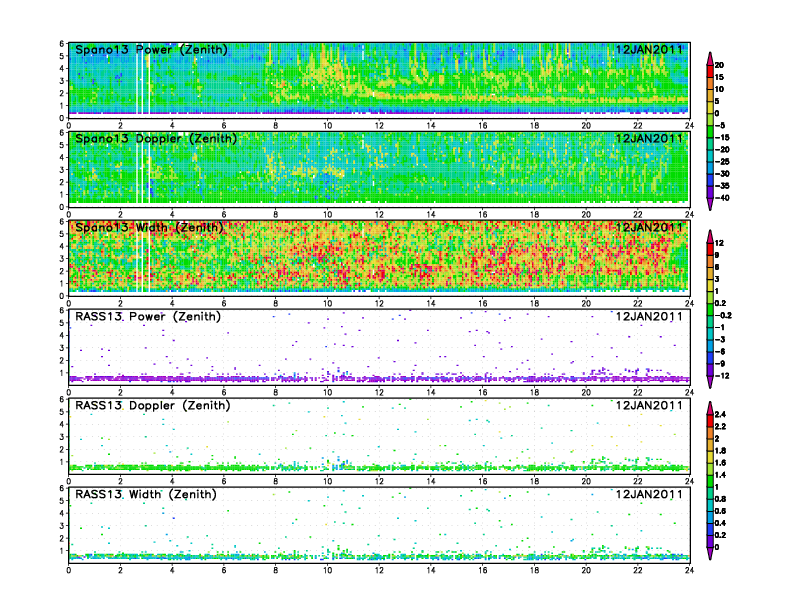Click hour 24 tick below RASS13 Width panel
The height and width of the screenshot is (612, 792).
tap(689, 570)
